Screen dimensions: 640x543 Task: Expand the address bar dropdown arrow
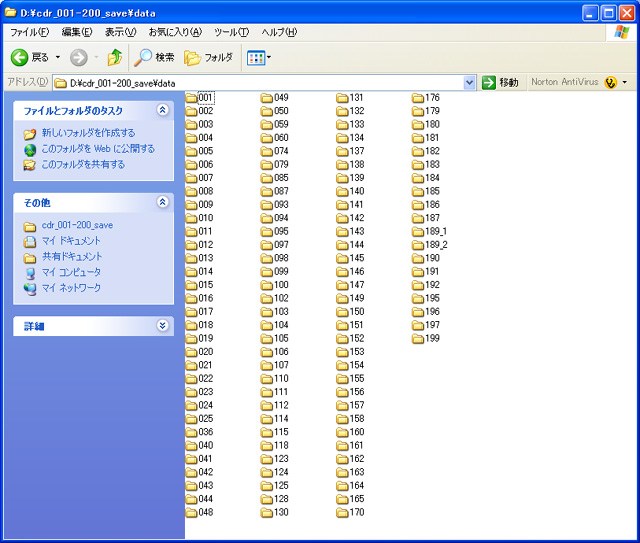pos(470,82)
